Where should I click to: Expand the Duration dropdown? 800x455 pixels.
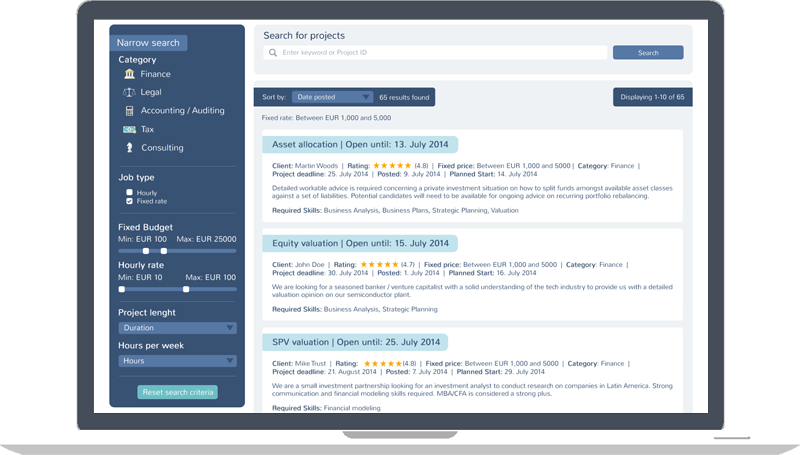pyautogui.click(x=177, y=327)
